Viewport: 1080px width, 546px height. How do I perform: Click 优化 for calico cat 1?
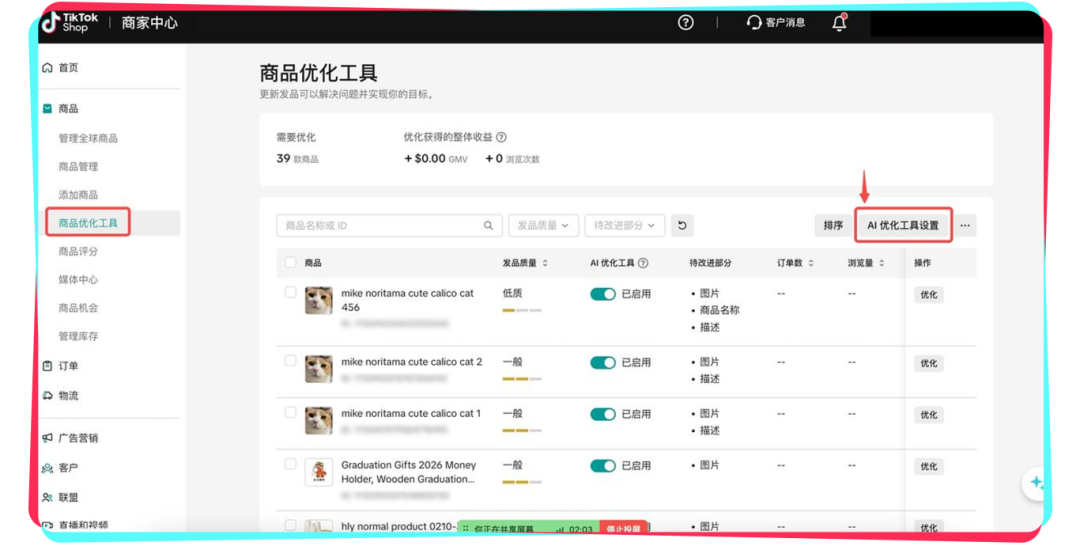[x=928, y=415]
